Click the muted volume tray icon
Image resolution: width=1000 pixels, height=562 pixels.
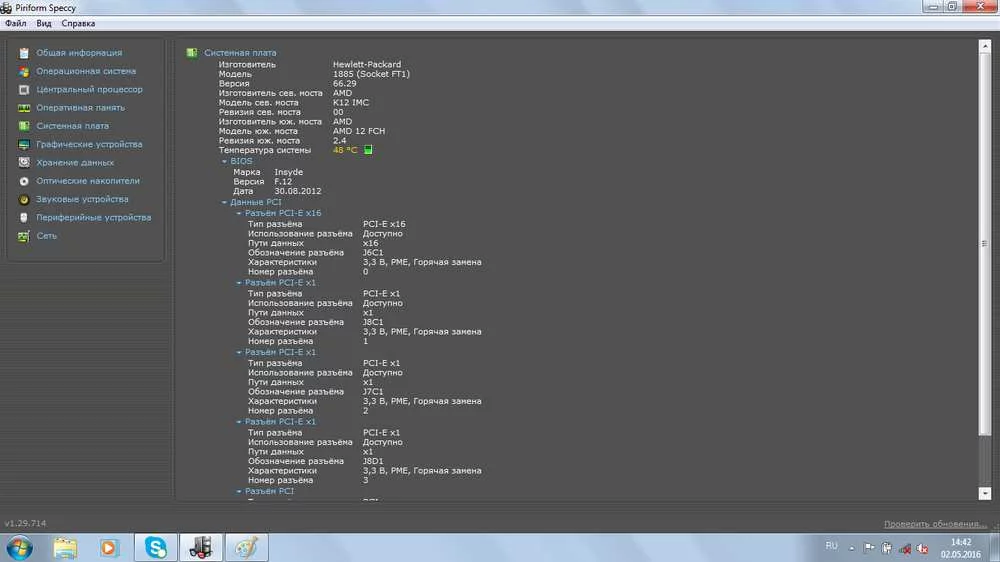point(923,549)
